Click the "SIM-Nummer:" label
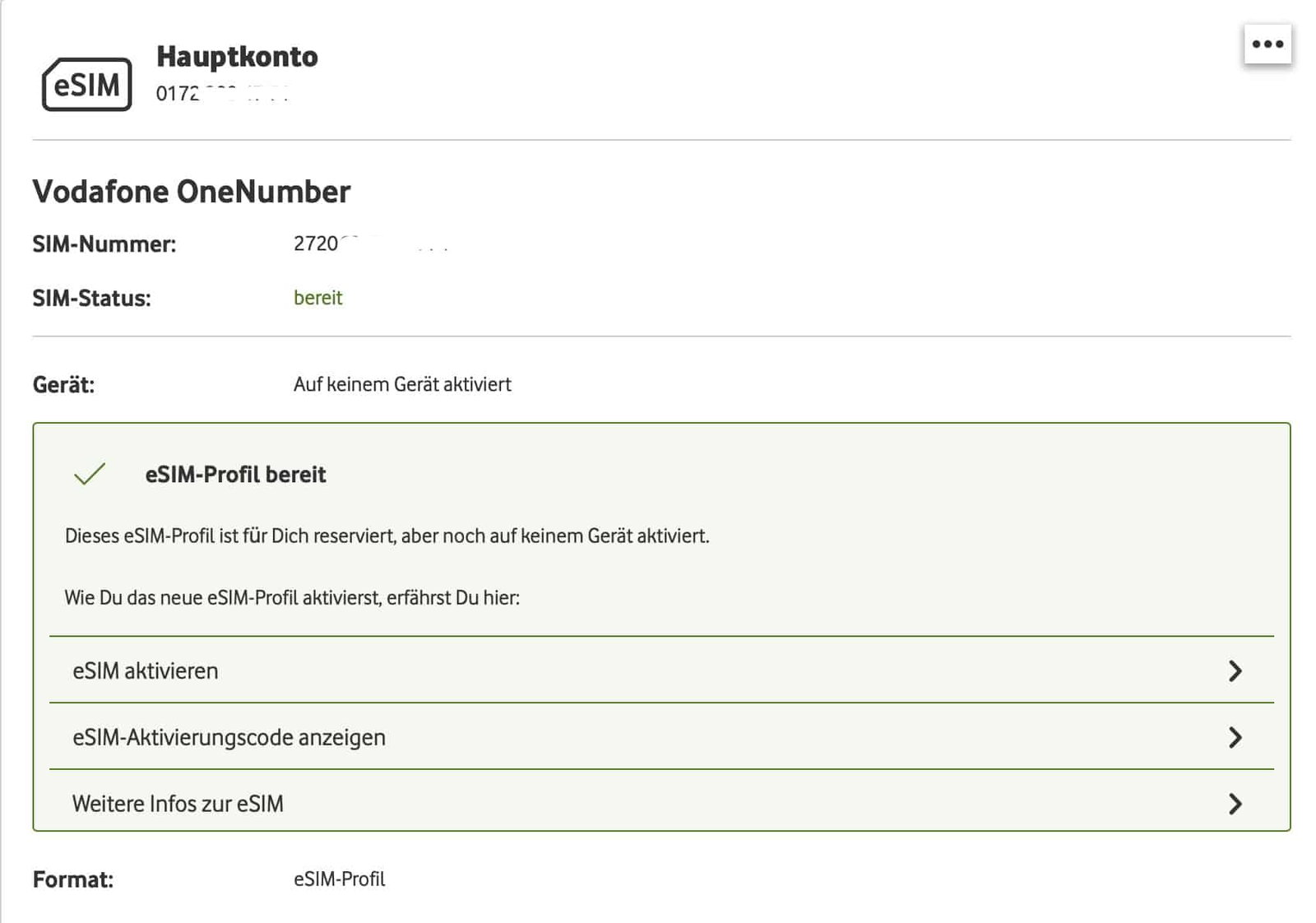This screenshot has width=1316, height=923. tap(104, 244)
